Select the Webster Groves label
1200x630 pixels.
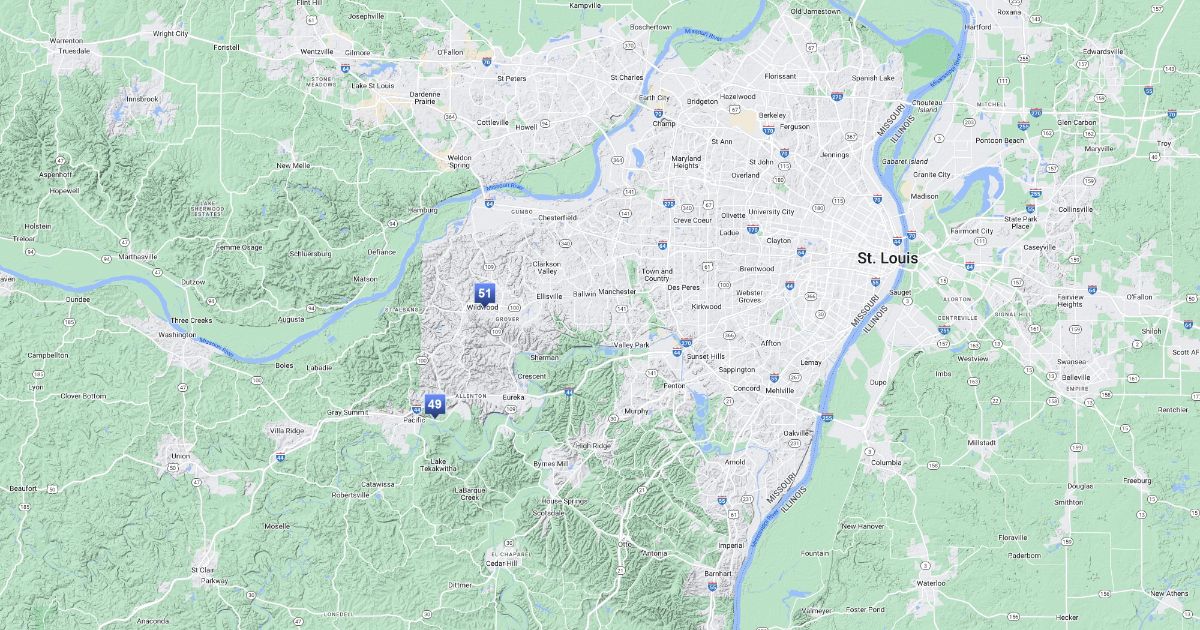click(749, 296)
